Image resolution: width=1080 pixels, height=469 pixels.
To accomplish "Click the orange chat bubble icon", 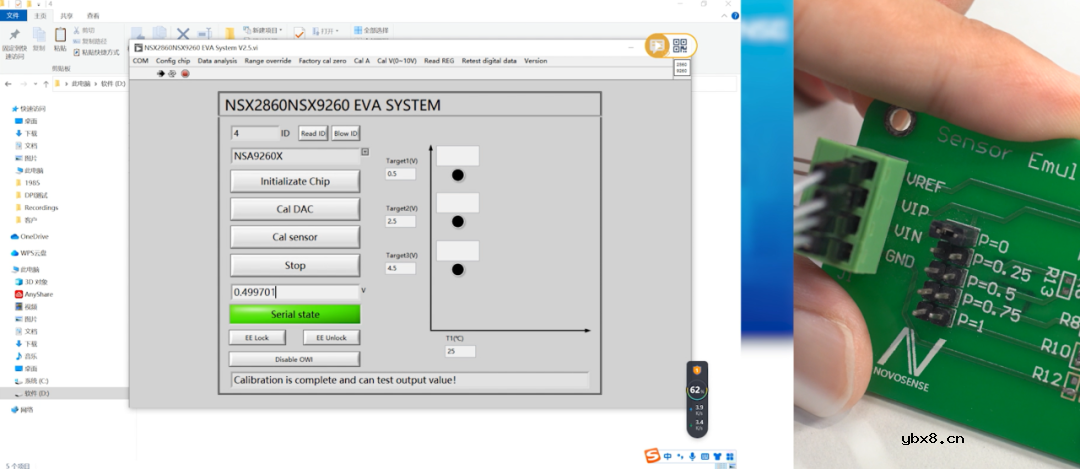I will click(657, 45).
